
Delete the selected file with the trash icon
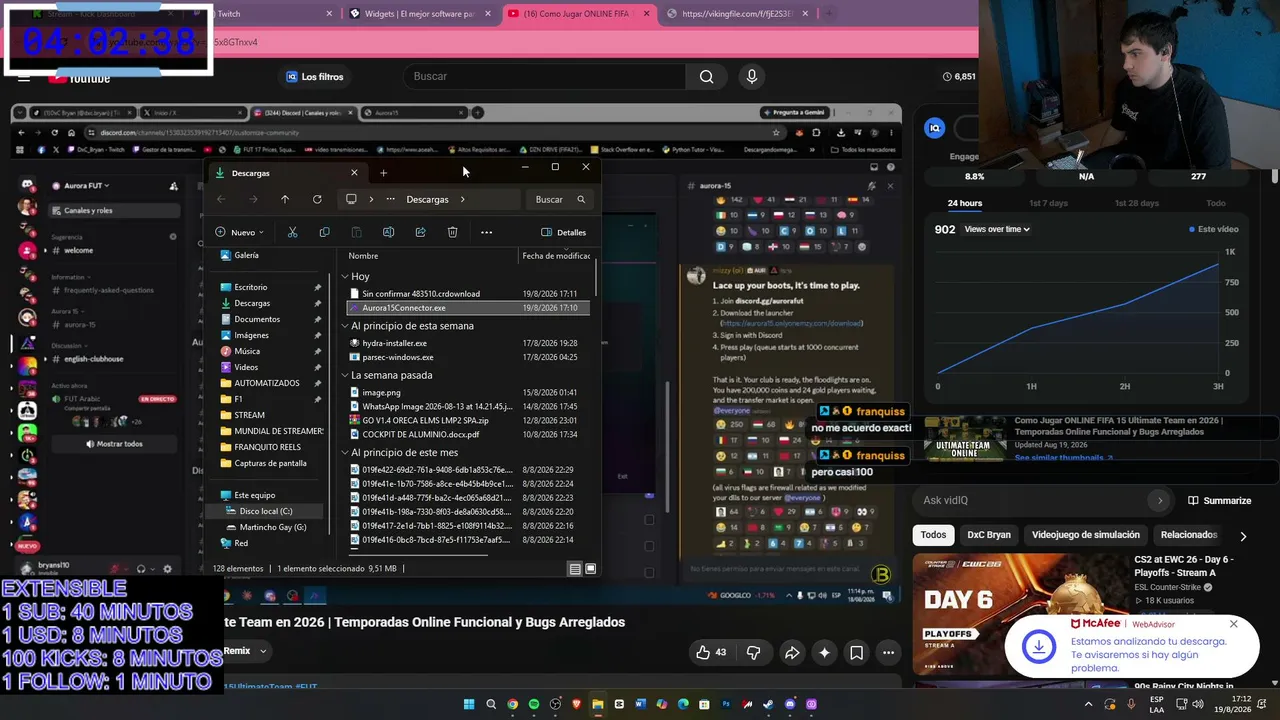[452, 232]
